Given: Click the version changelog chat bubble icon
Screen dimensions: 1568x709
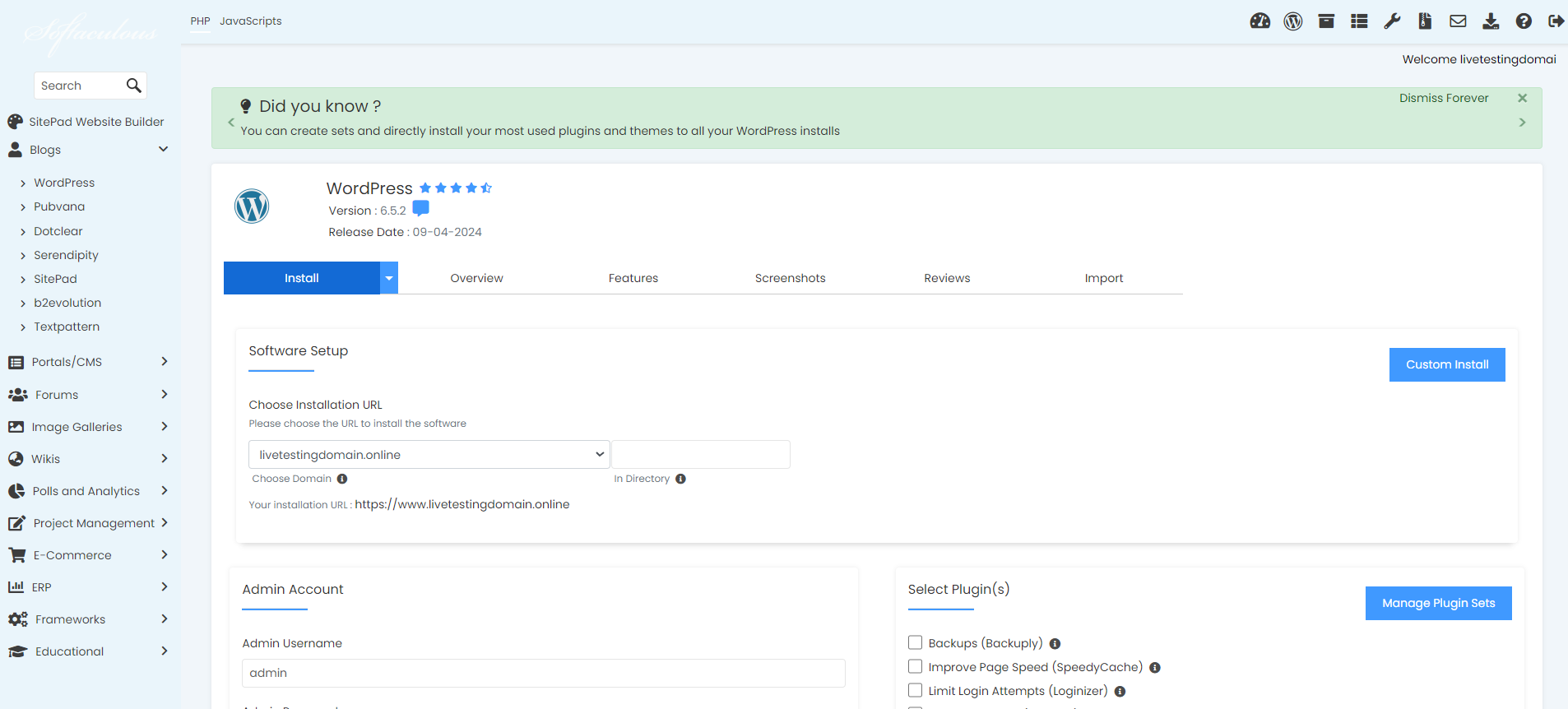Looking at the screenshot, I should click(x=420, y=208).
